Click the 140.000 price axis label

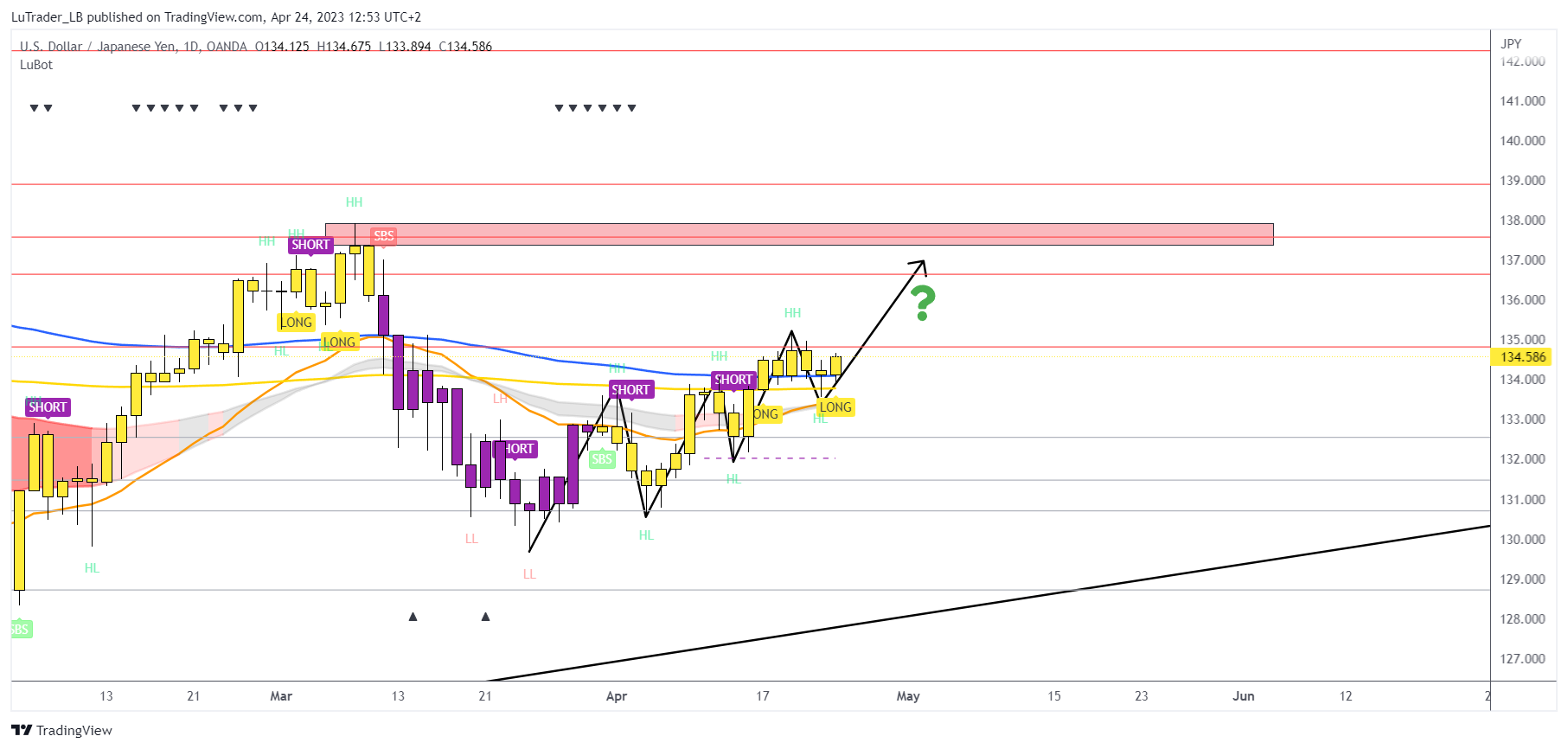pos(1522,141)
